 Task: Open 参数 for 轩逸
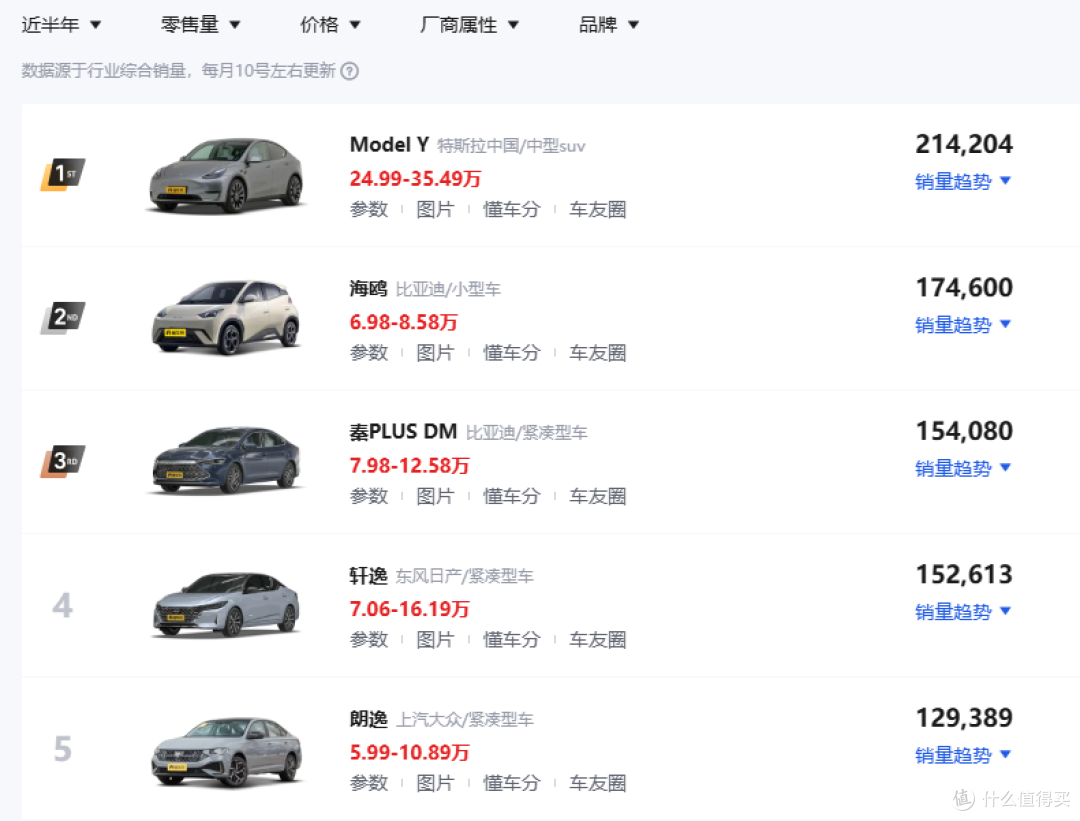(x=369, y=640)
